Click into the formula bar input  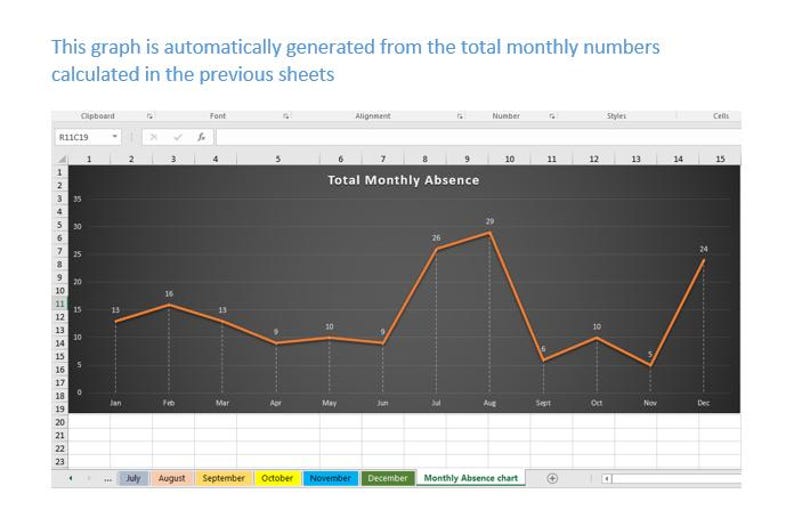coord(479,137)
